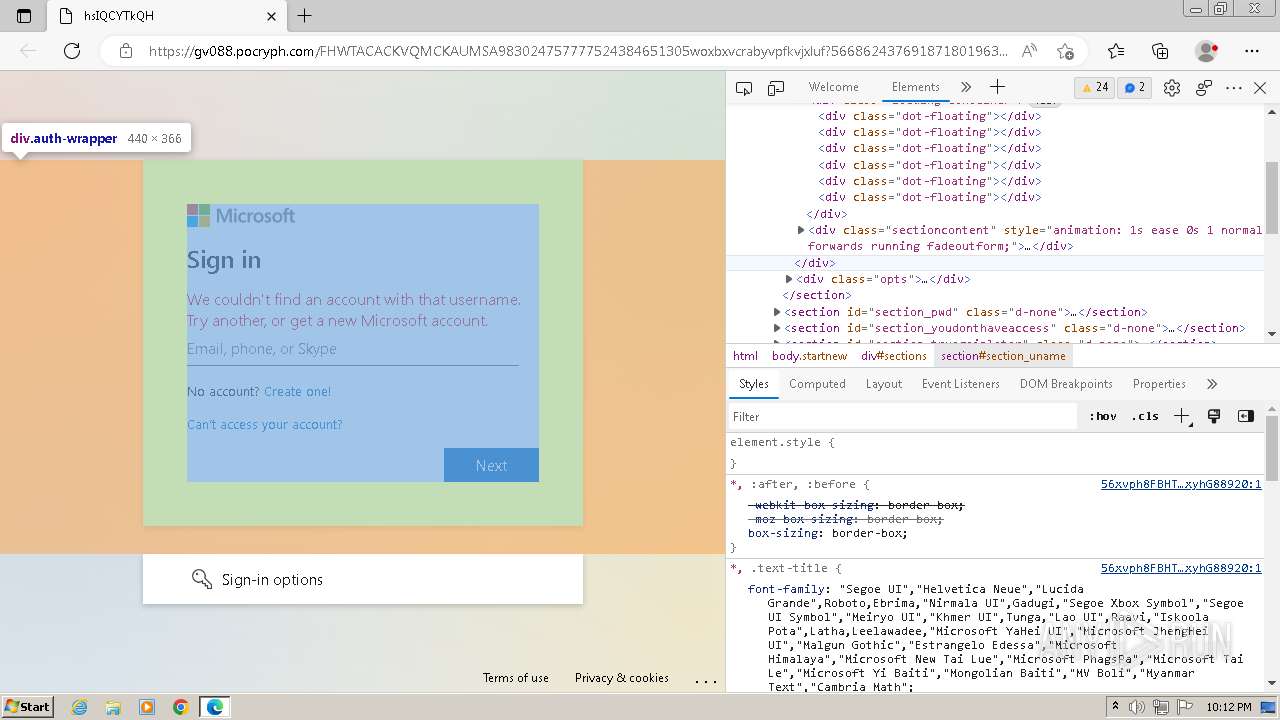Add a new DevTools tool tab

997,87
